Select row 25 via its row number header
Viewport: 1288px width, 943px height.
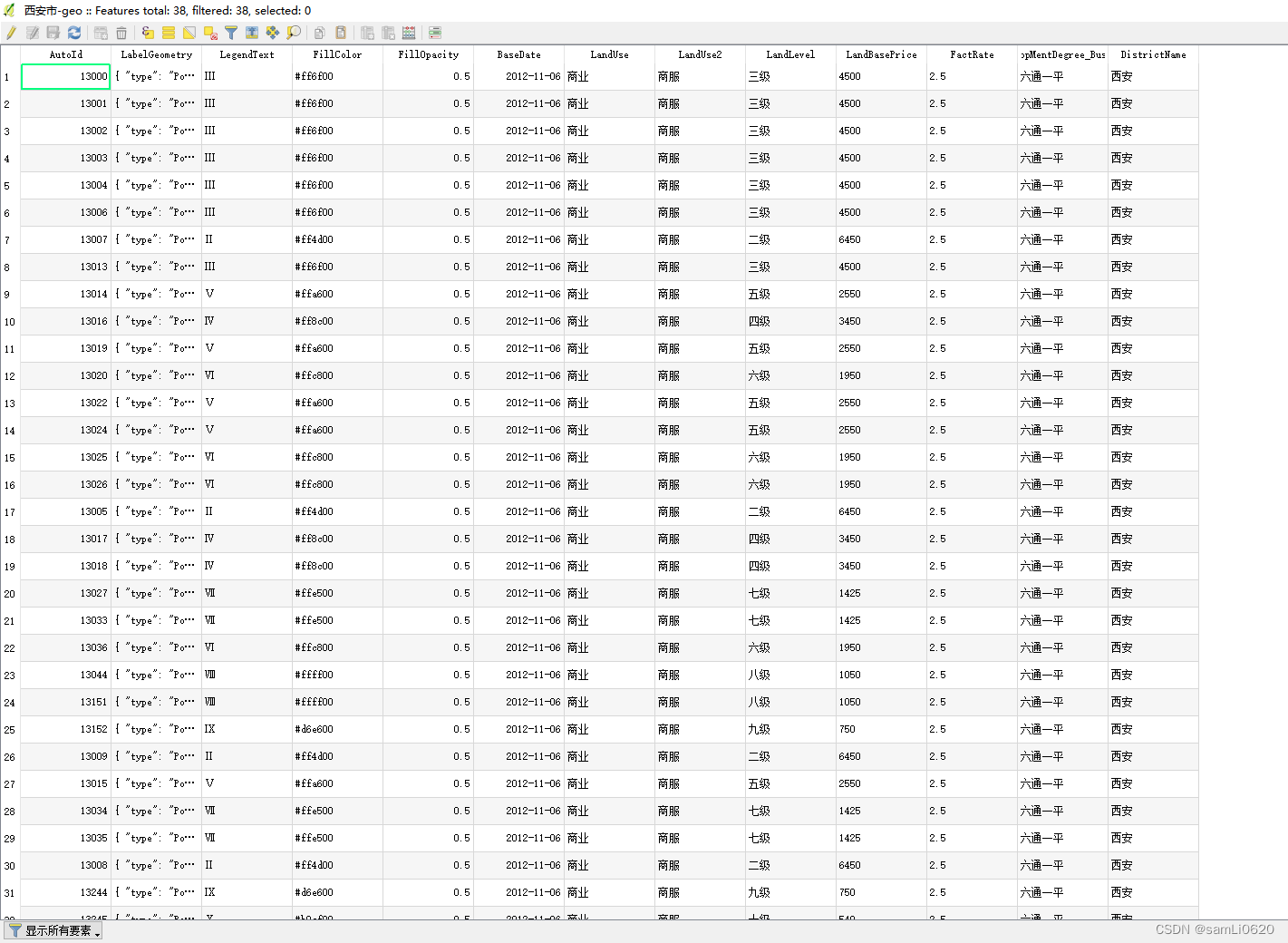point(10,730)
